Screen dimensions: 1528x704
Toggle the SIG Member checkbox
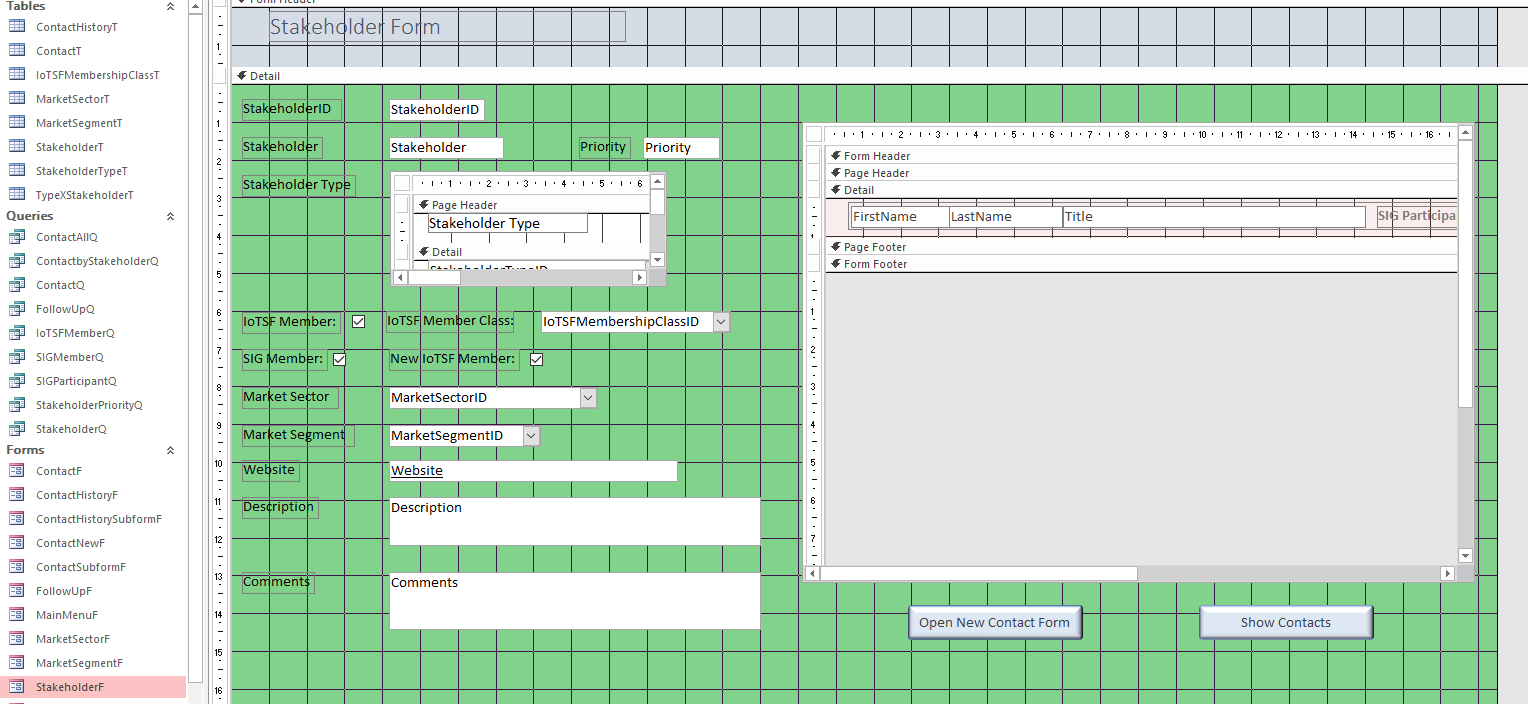coord(339,359)
